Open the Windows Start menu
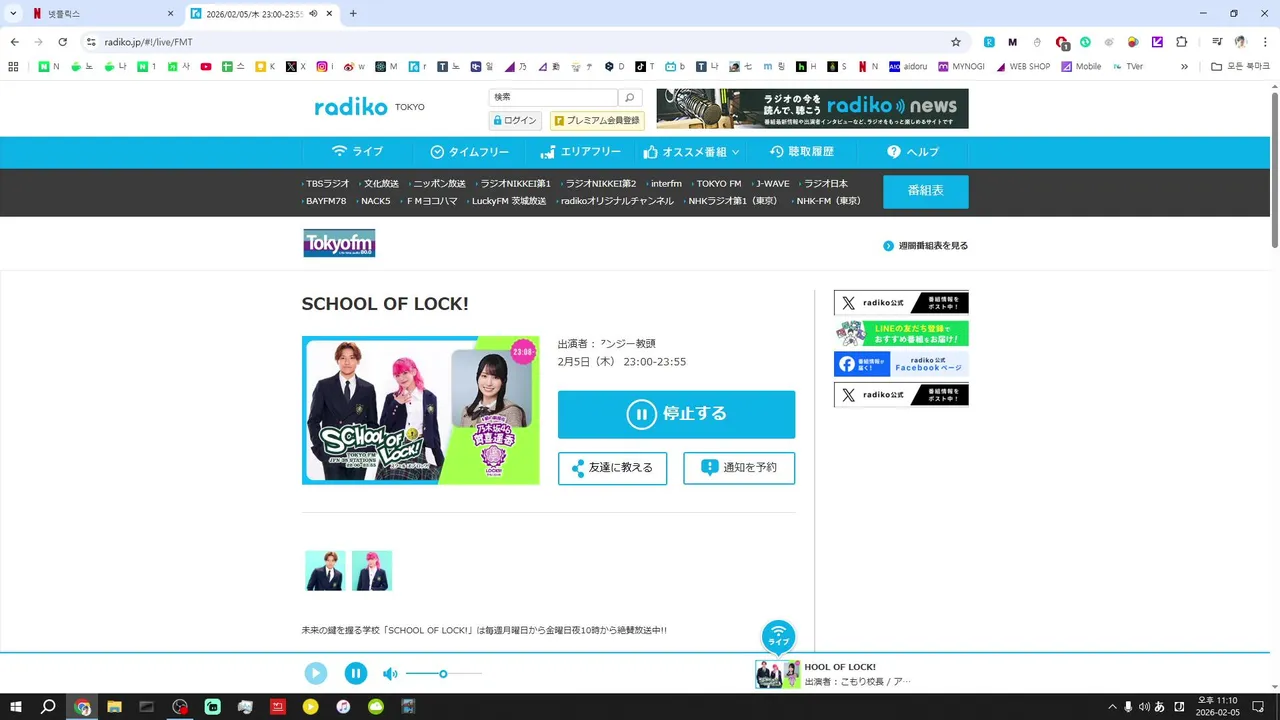The width and height of the screenshot is (1280, 720). pos(15,707)
